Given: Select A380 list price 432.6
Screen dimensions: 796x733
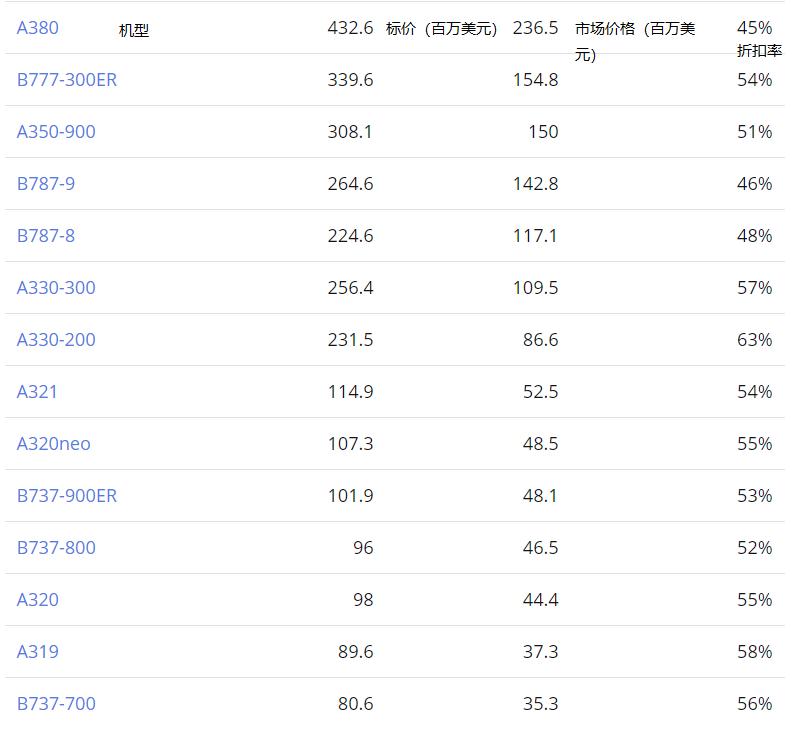Looking at the screenshot, I should pyautogui.click(x=350, y=28).
